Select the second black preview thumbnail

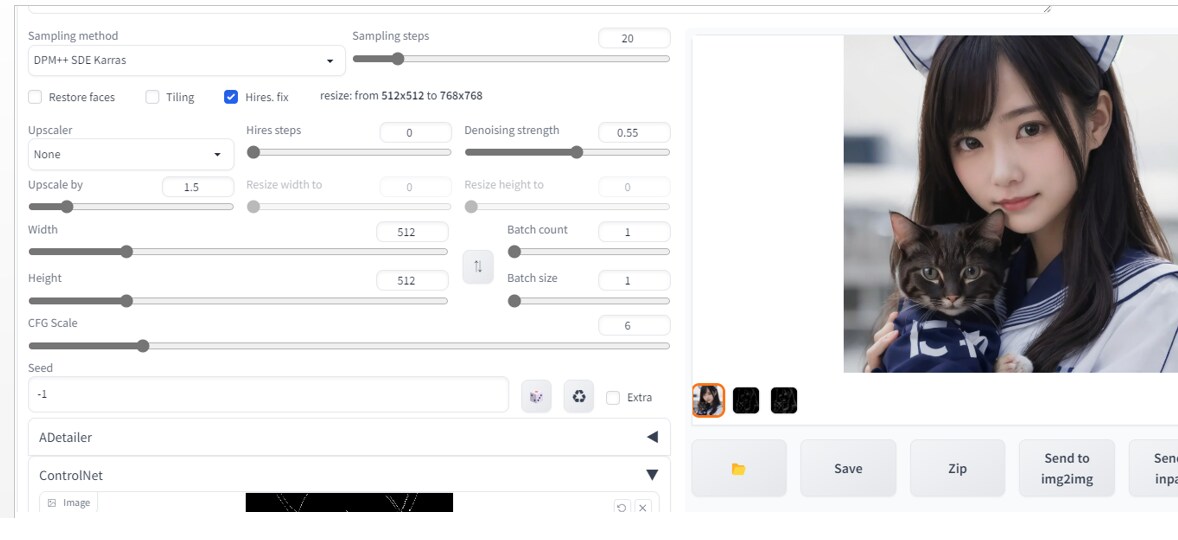pyautogui.click(x=784, y=400)
